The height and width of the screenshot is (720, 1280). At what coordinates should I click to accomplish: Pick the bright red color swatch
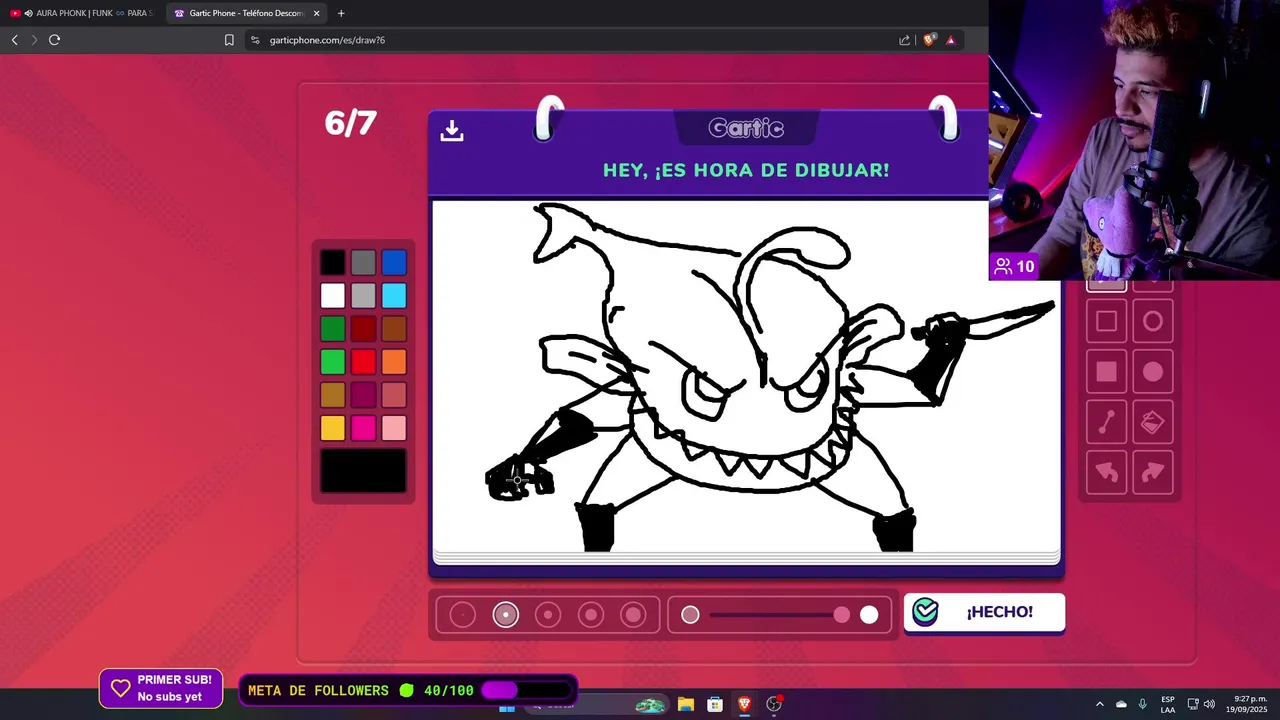point(363,362)
